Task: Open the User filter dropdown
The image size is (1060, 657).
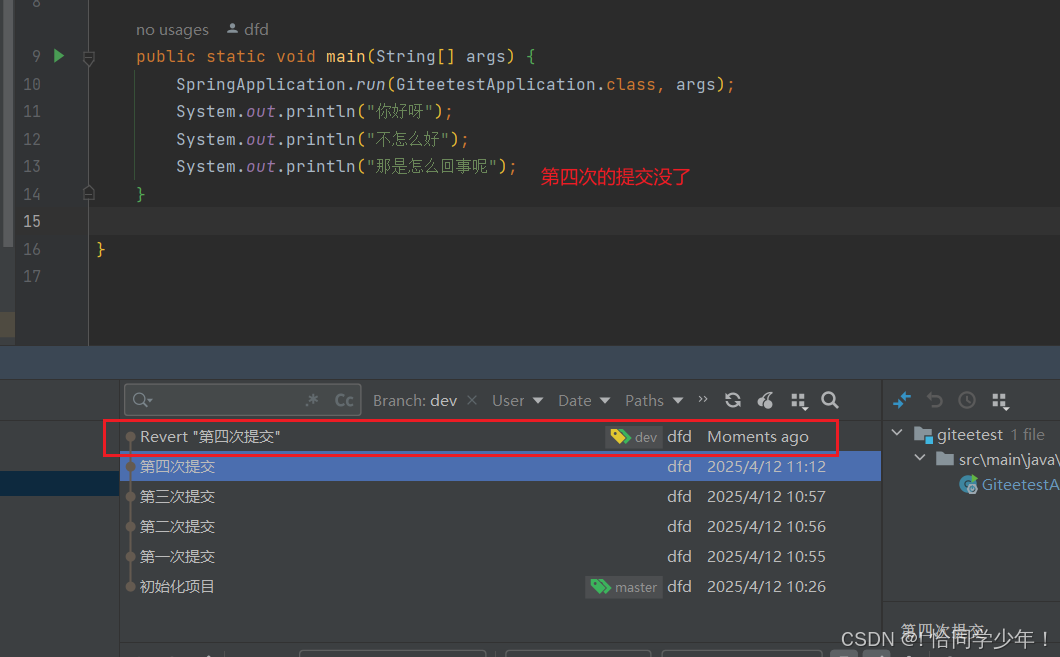Action: (x=517, y=400)
